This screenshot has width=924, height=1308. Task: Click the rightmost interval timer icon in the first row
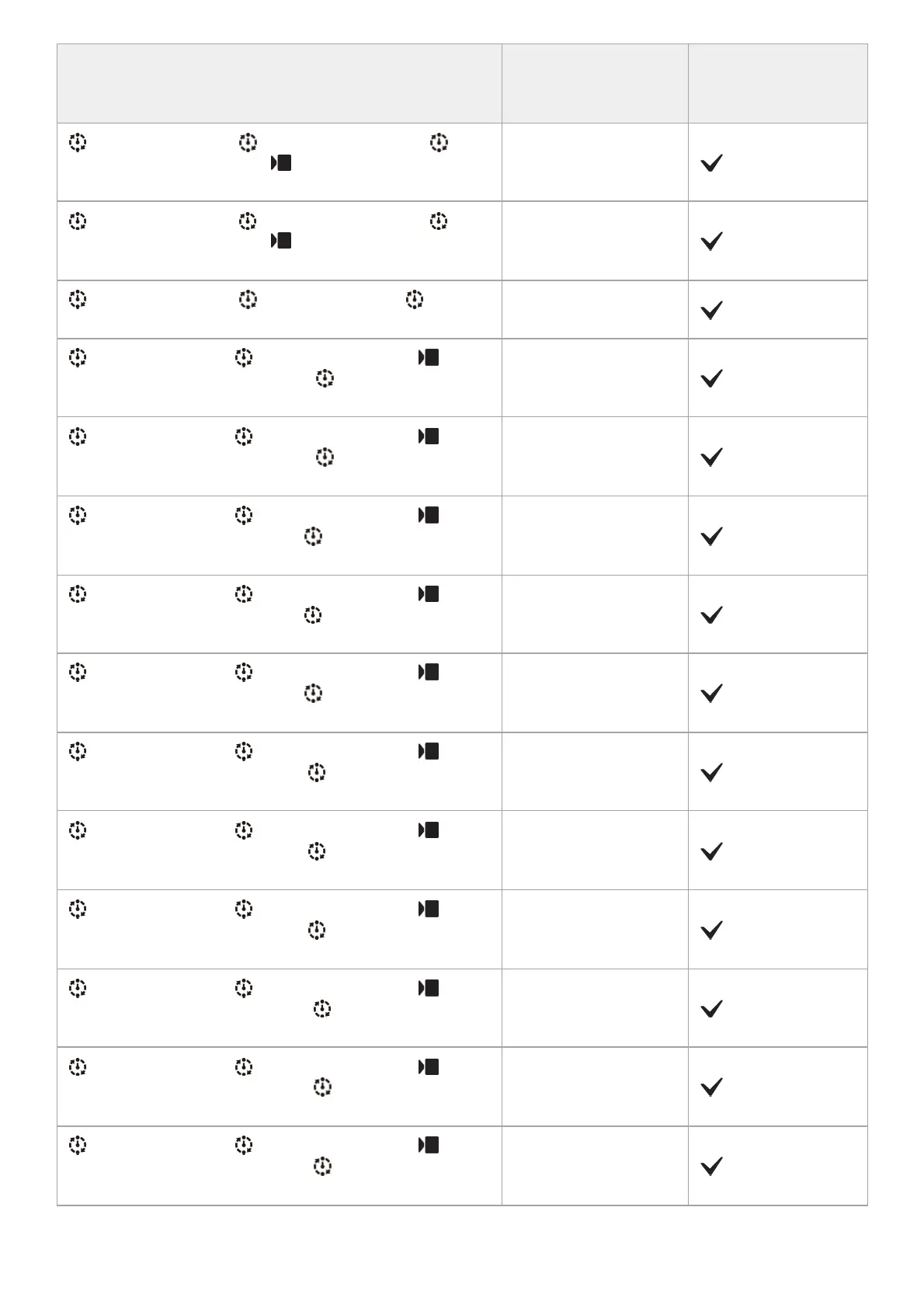point(439,143)
